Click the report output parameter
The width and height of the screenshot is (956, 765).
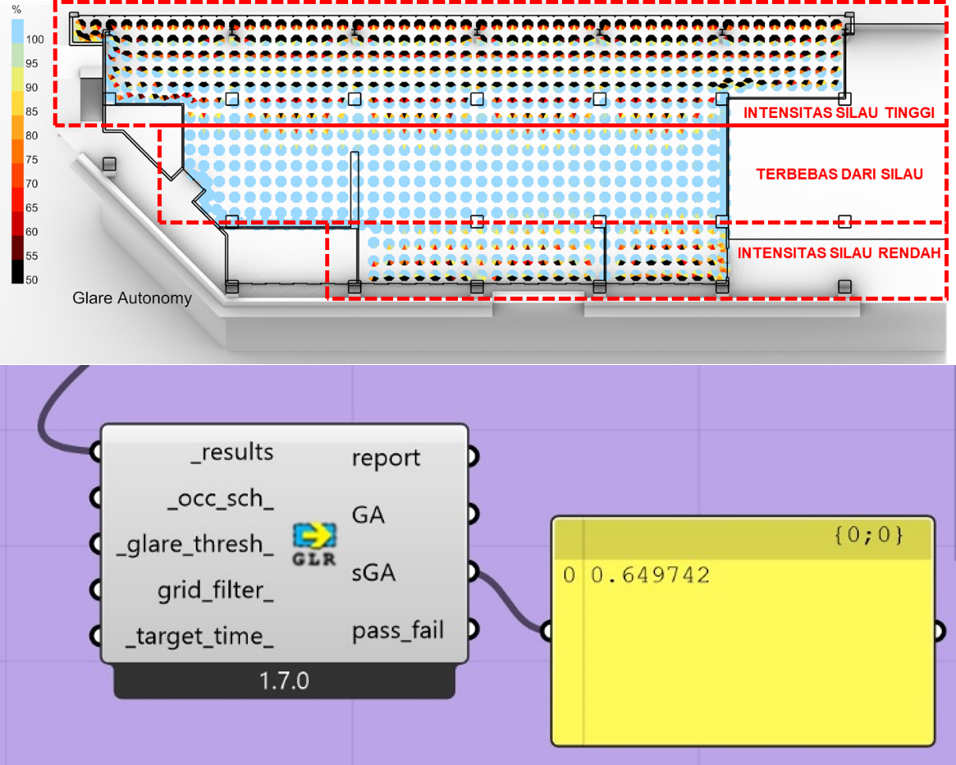pyautogui.click(x=386, y=458)
